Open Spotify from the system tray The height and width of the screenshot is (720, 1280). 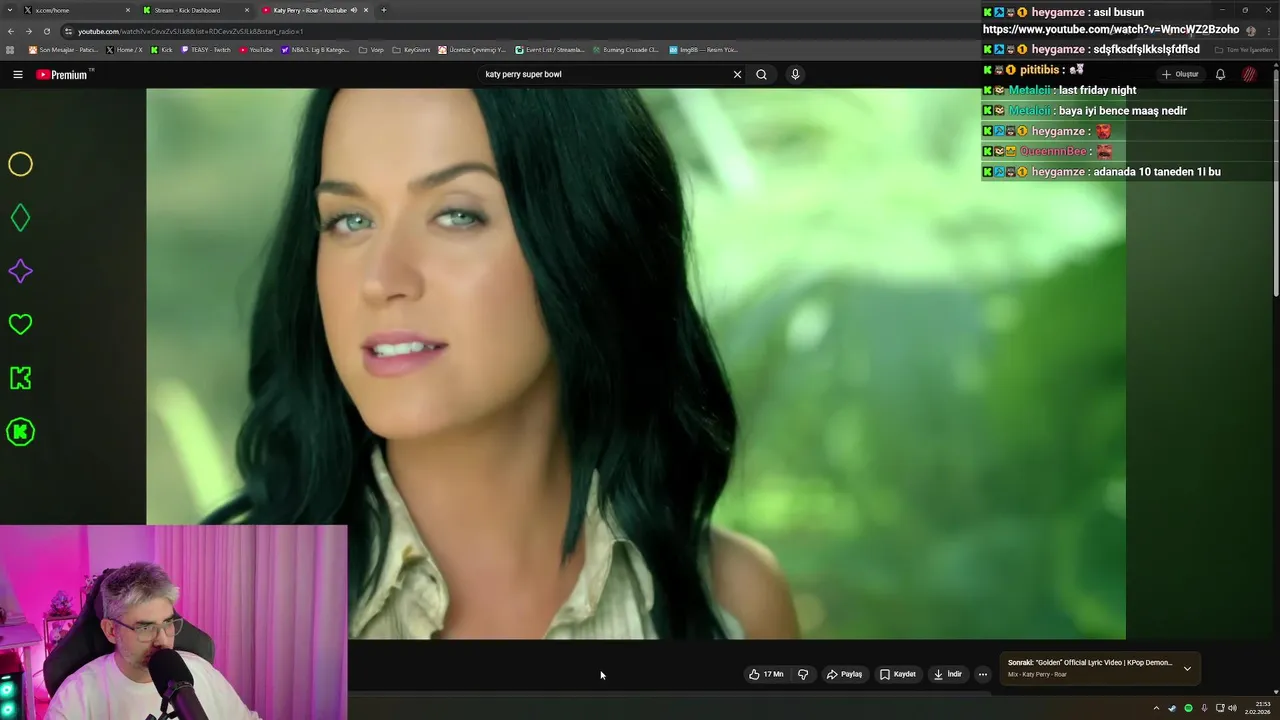[1188, 708]
